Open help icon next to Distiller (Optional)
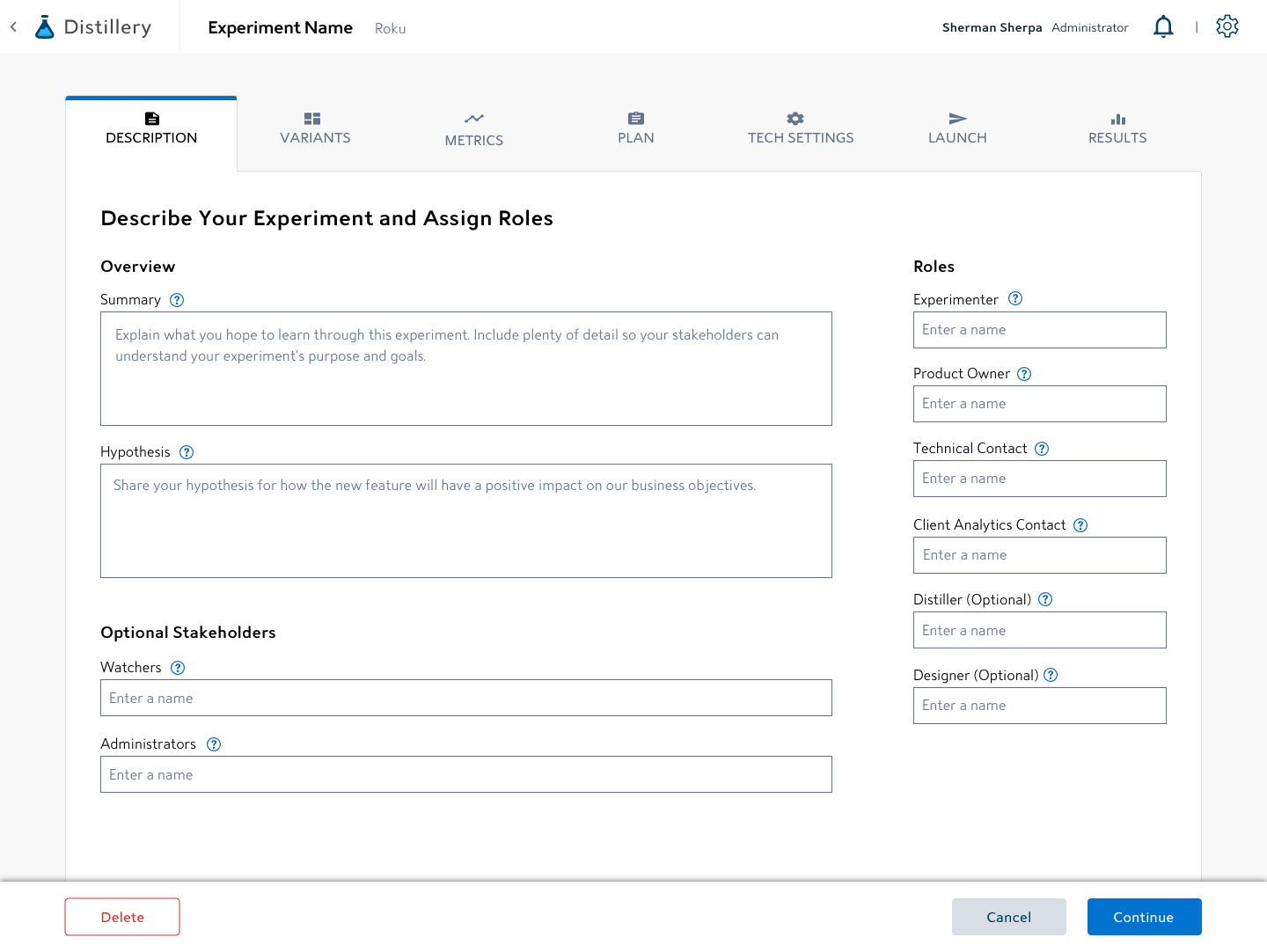 coord(1045,599)
